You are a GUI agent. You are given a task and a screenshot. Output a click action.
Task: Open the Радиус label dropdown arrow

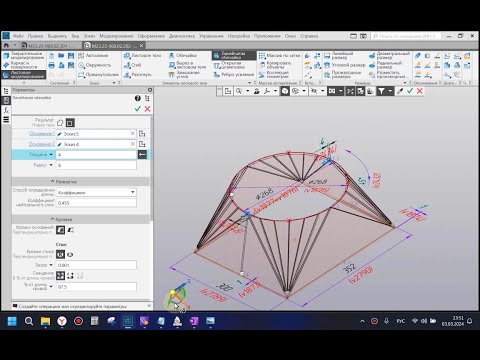pyautogui.click(x=51, y=165)
